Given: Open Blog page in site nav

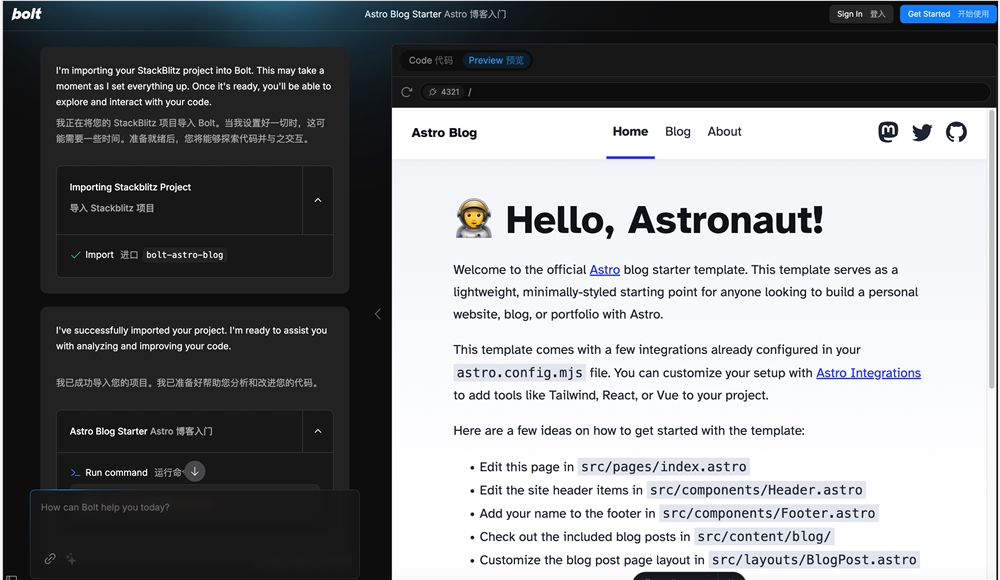Looking at the screenshot, I should coord(677,131).
